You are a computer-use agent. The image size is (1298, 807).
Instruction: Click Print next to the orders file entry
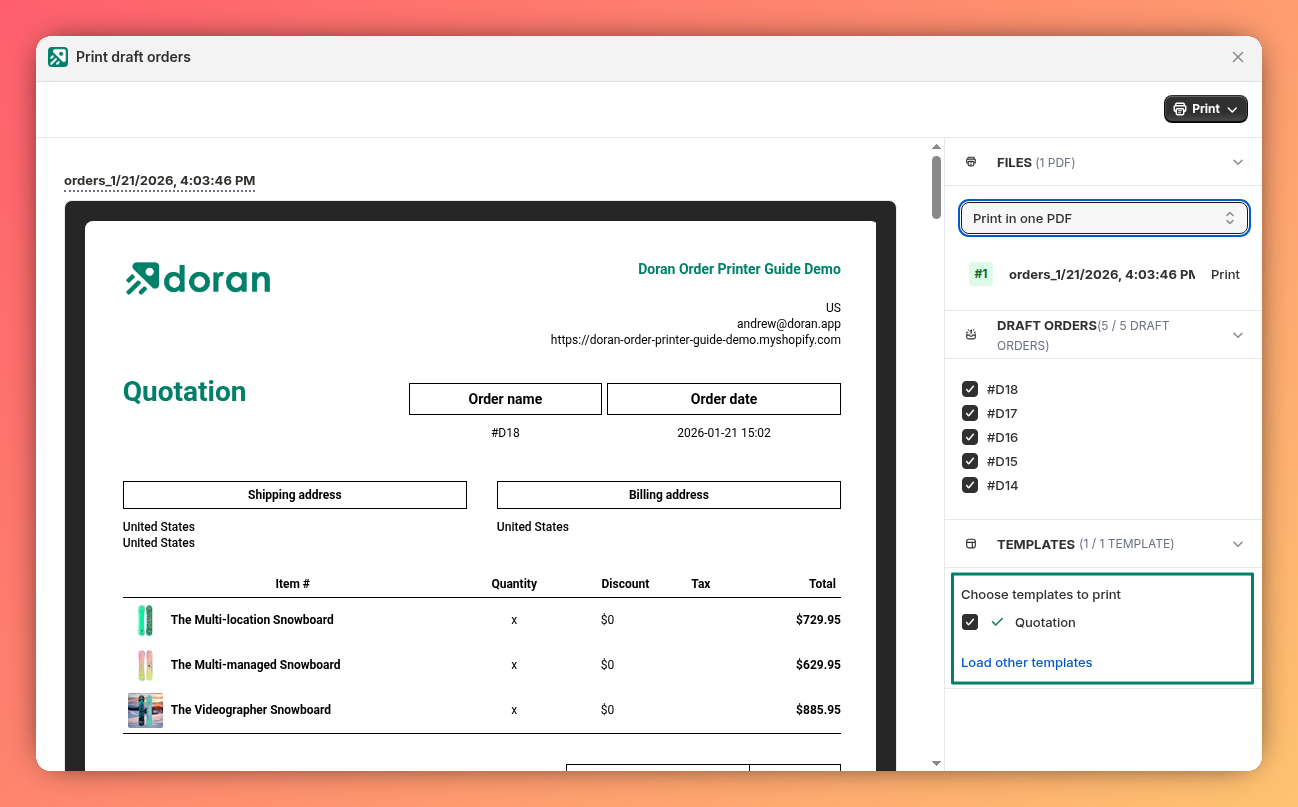pyautogui.click(x=1225, y=274)
